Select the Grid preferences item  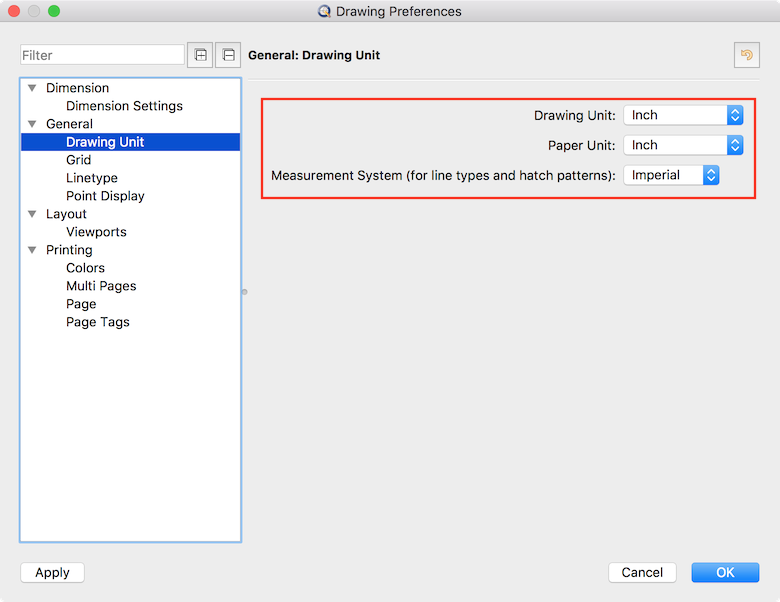pos(78,160)
